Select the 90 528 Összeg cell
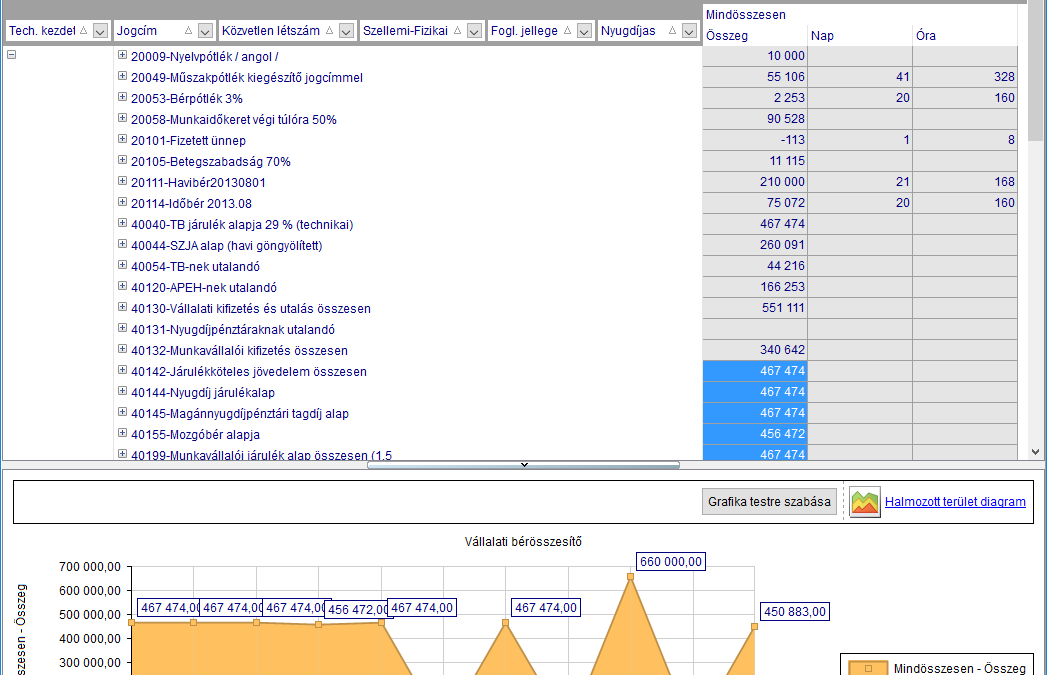The width and height of the screenshot is (1047, 675). (x=755, y=119)
